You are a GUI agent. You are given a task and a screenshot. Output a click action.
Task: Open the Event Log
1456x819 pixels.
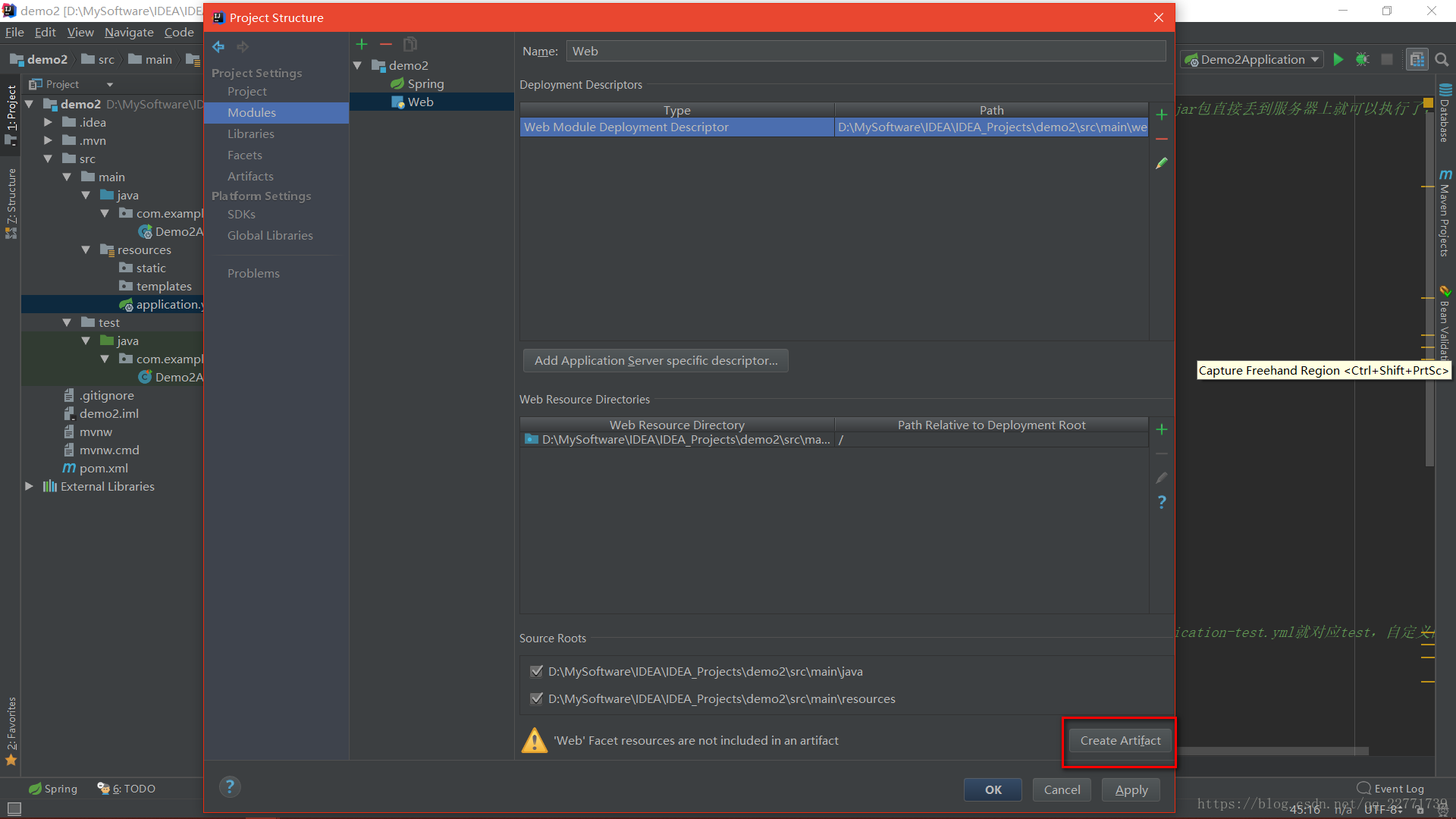(1390, 789)
